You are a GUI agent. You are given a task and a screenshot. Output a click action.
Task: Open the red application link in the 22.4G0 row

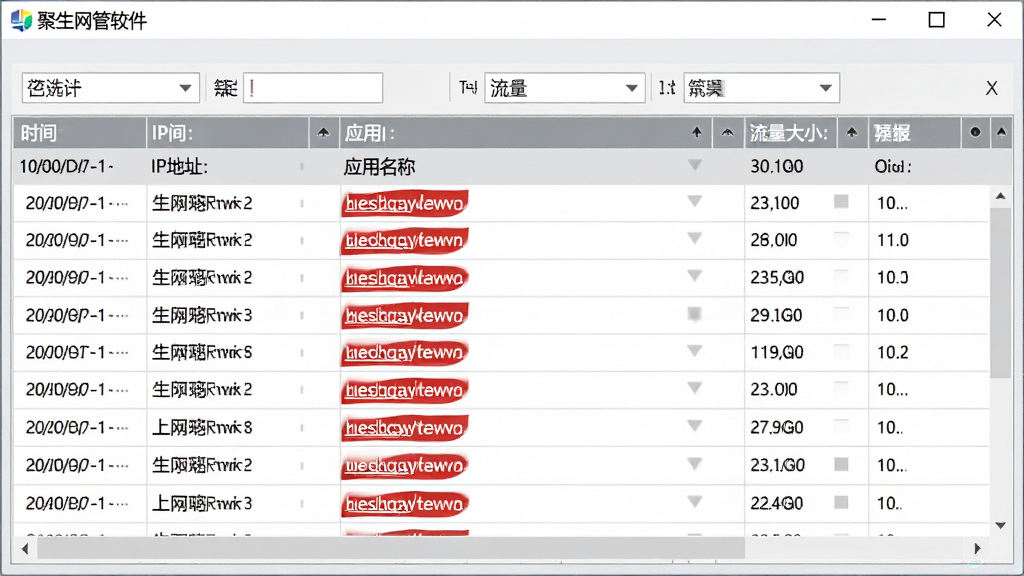point(405,504)
